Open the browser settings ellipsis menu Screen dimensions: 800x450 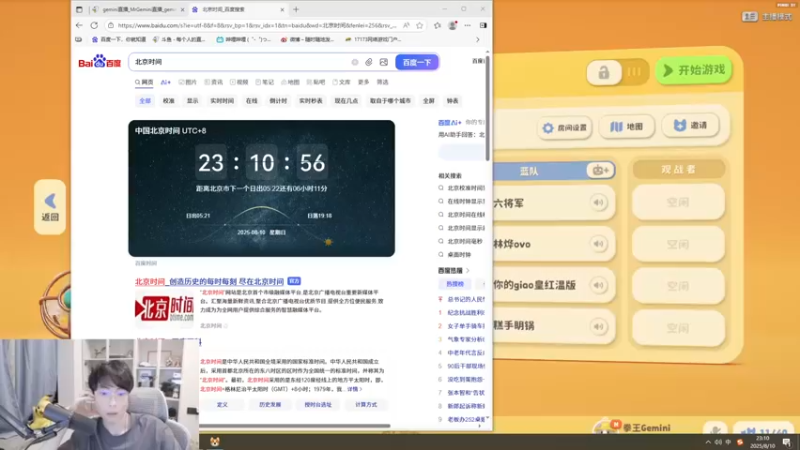click(x=467, y=25)
